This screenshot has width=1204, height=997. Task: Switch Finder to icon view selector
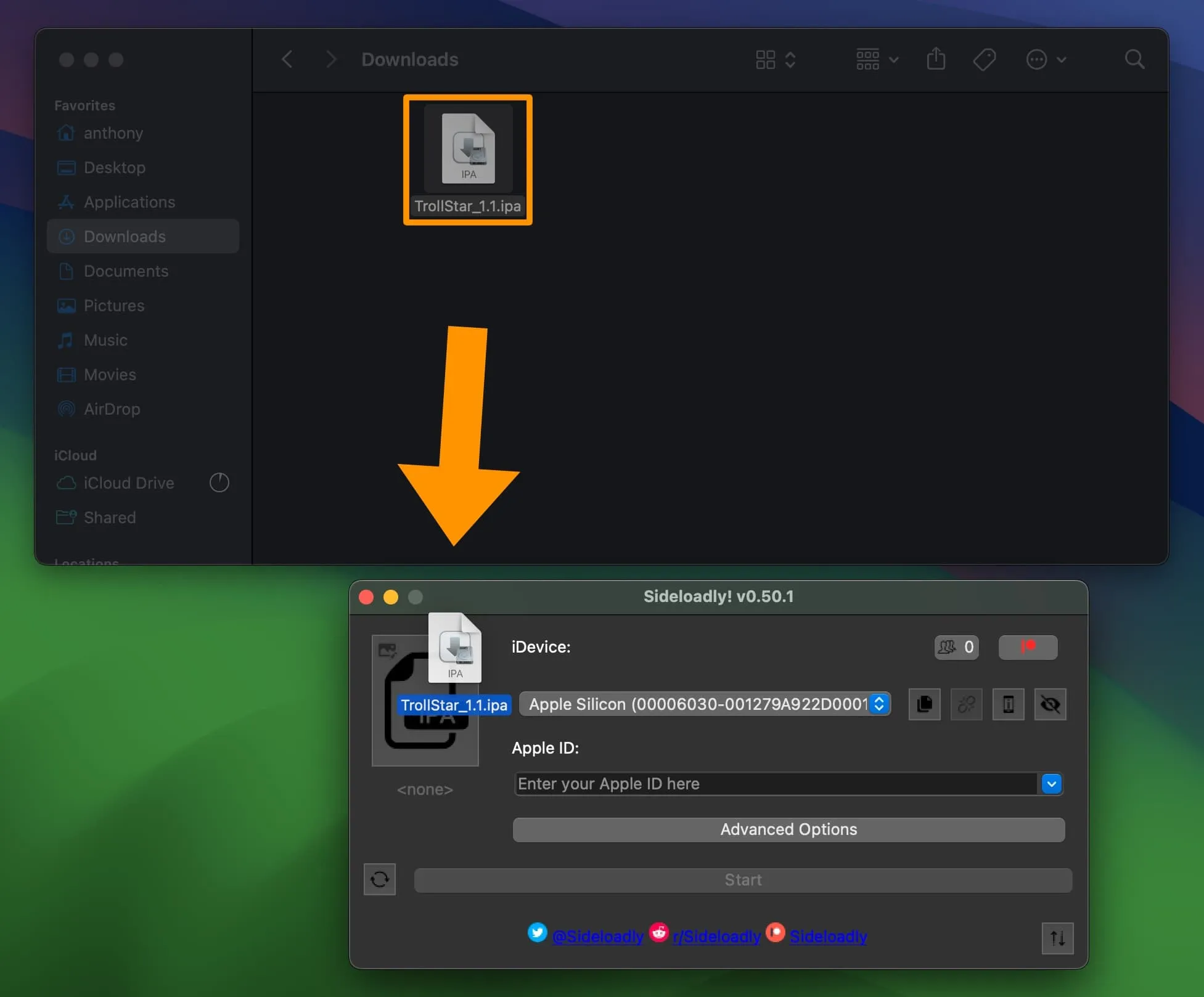tap(776, 60)
